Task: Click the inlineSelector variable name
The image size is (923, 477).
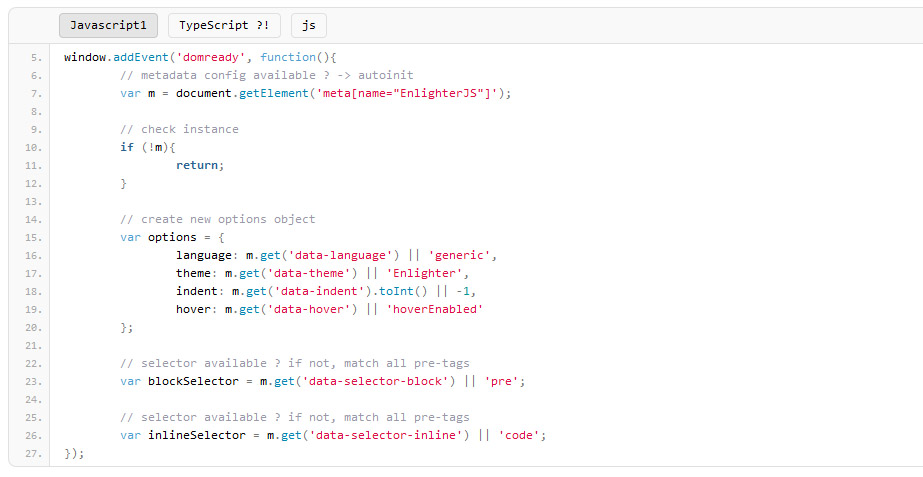Action: click(x=196, y=435)
